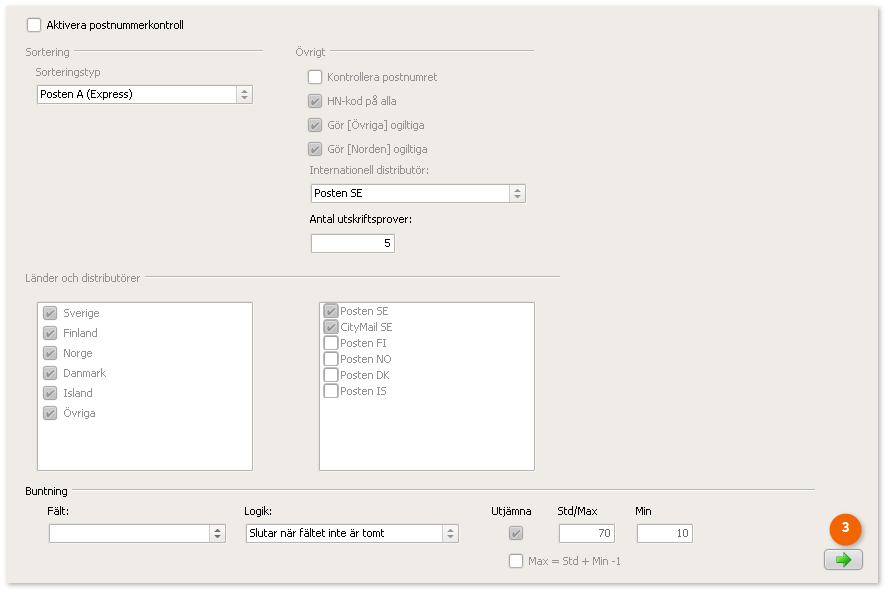Tick the Kontrollera postnumret checkbox
The image size is (888, 593).
[315, 77]
